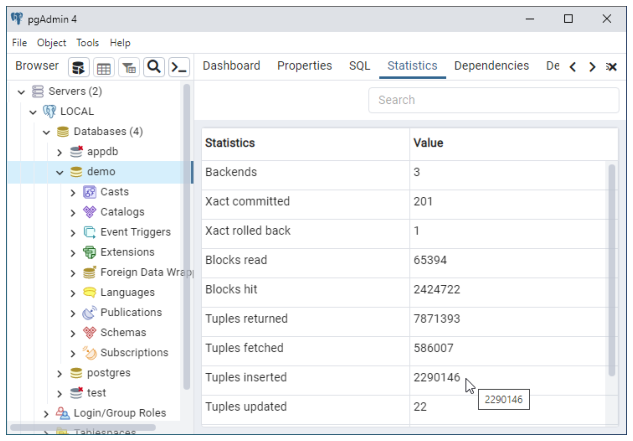Click the Servers group icon
This screenshot has height=441, width=633.
[x=38, y=91]
